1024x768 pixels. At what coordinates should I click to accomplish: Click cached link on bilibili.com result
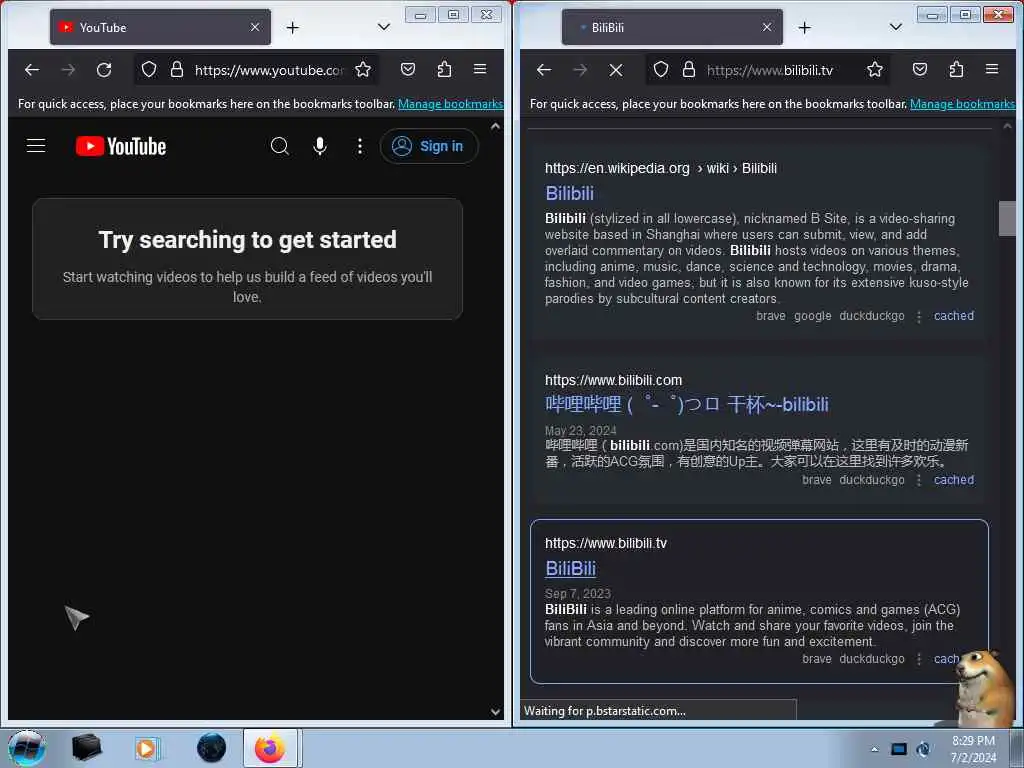coord(953,480)
